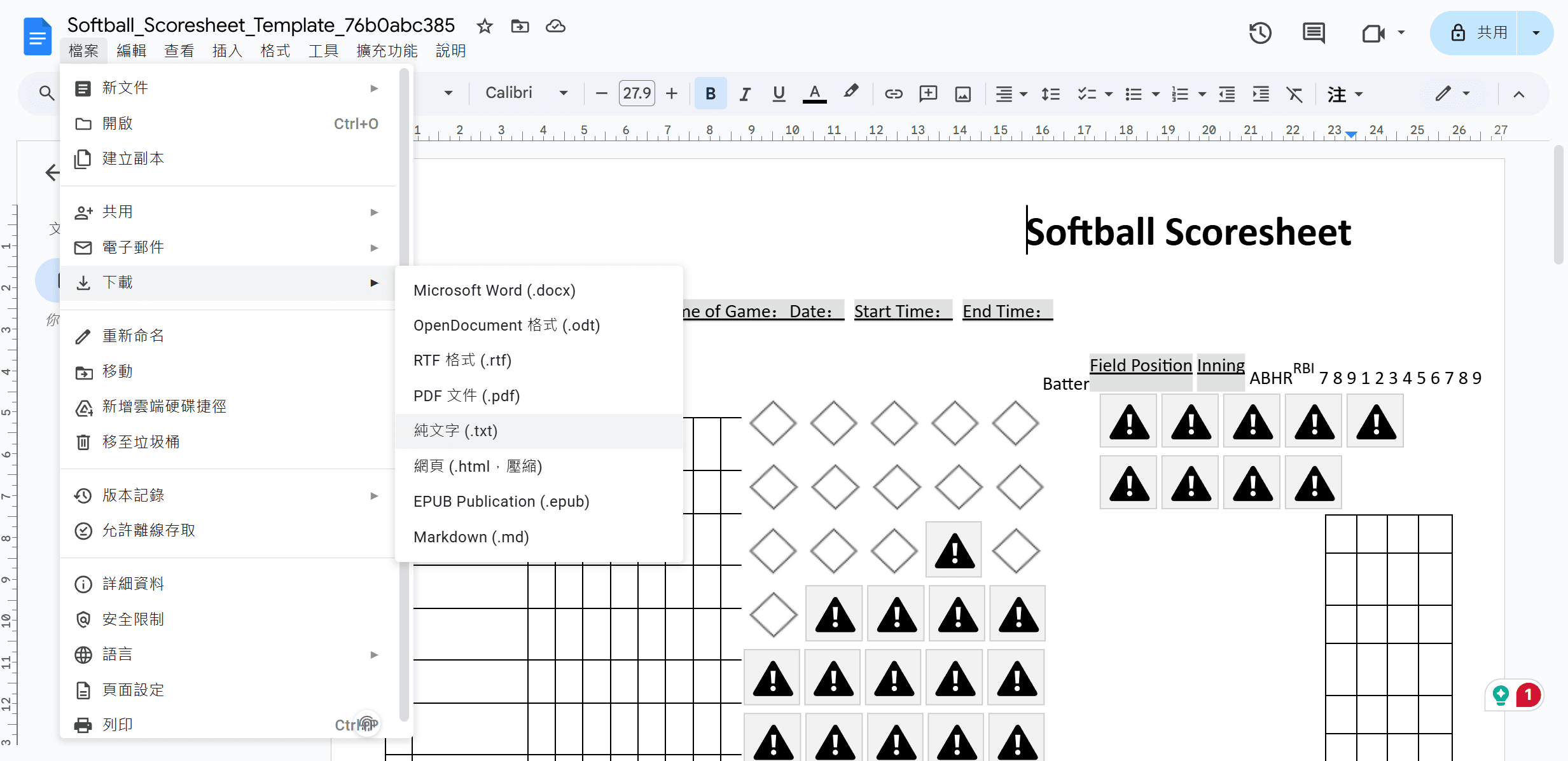Image resolution: width=1568 pixels, height=761 pixels.
Task: Download as 純文字 (.txt)
Action: (x=539, y=431)
